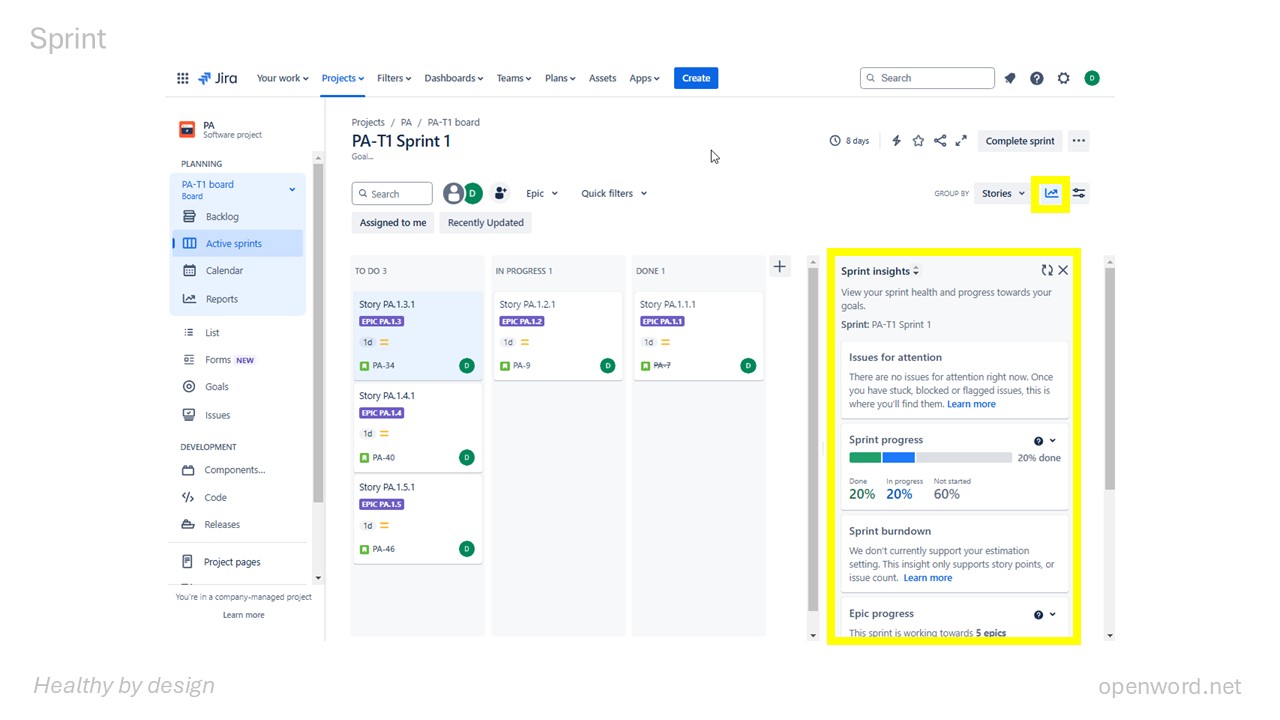Image resolution: width=1280 pixels, height=720 pixels.
Task: Click the Jira logo
Action: point(217,78)
